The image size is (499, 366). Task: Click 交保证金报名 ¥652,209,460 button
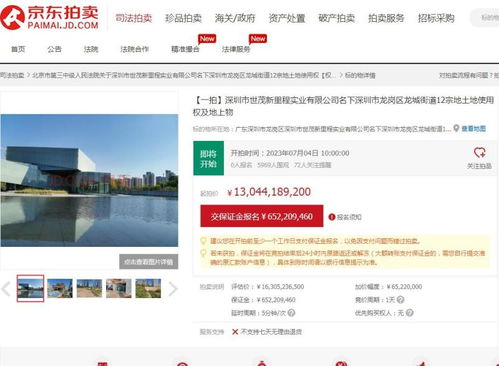[x=262, y=216]
